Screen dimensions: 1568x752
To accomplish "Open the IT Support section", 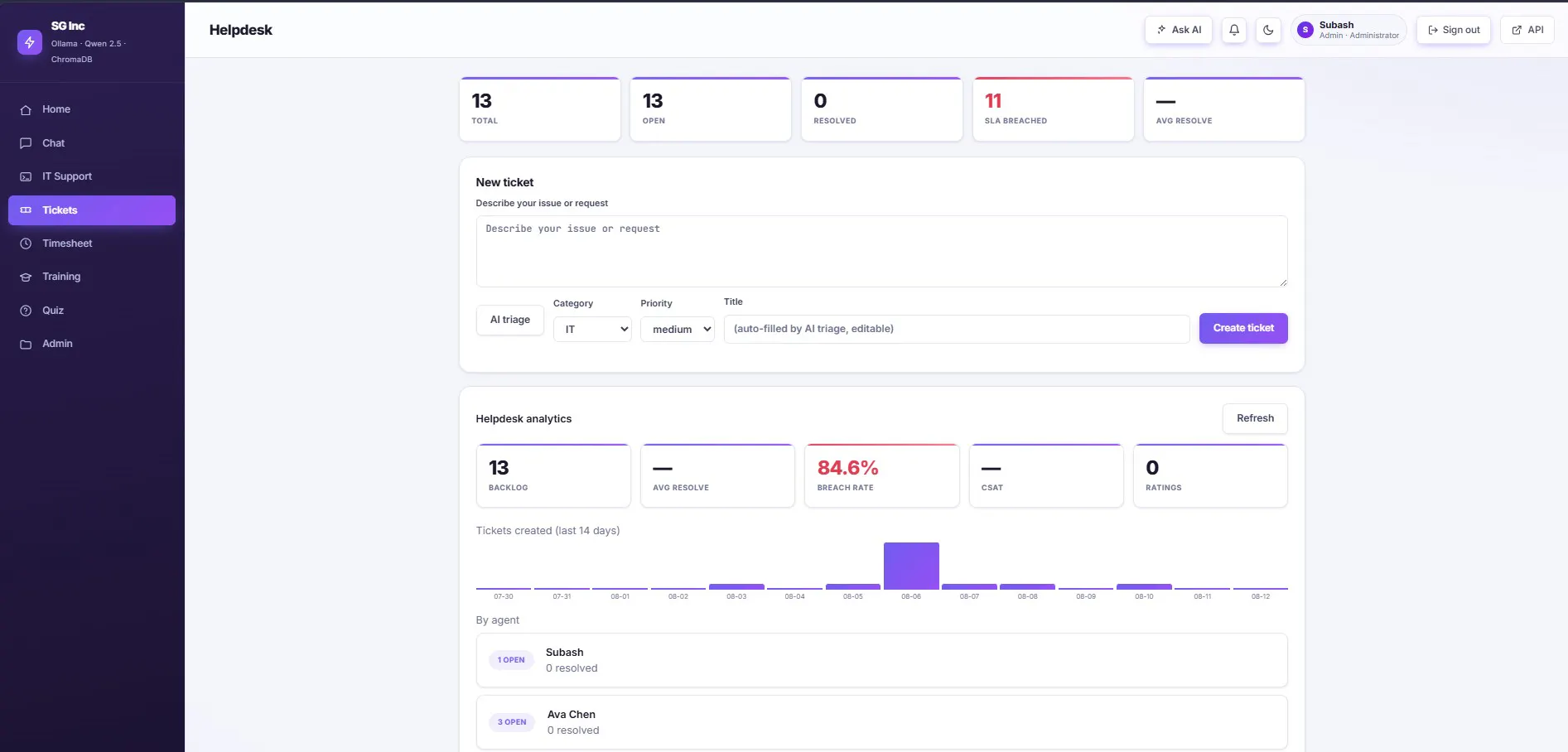I will tap(92, 176).
